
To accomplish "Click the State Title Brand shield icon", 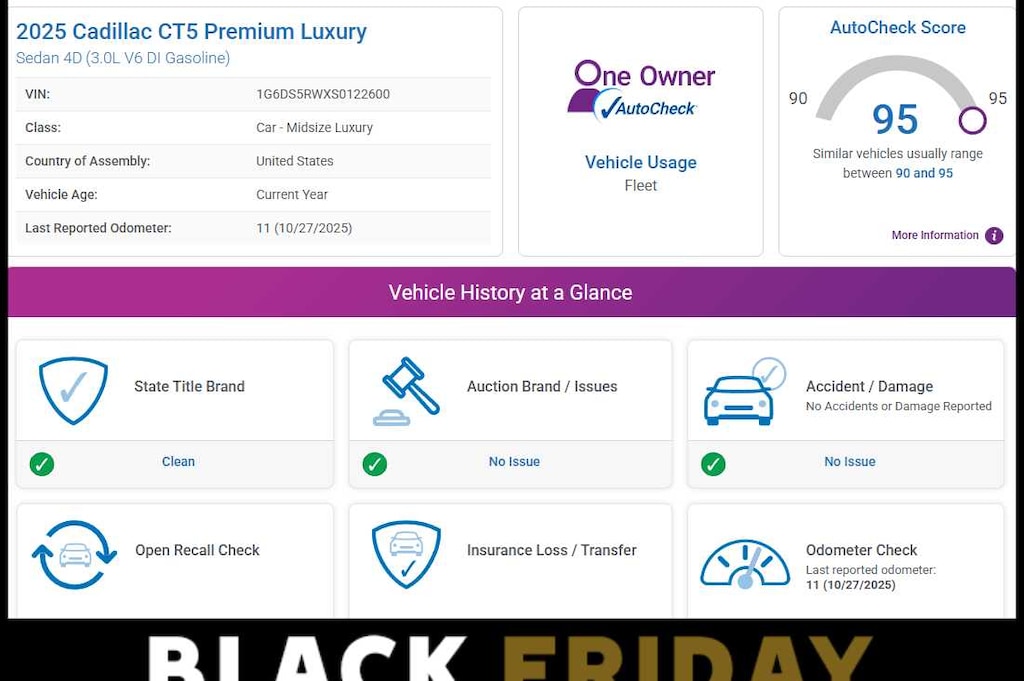I will [x=73, y=391].
